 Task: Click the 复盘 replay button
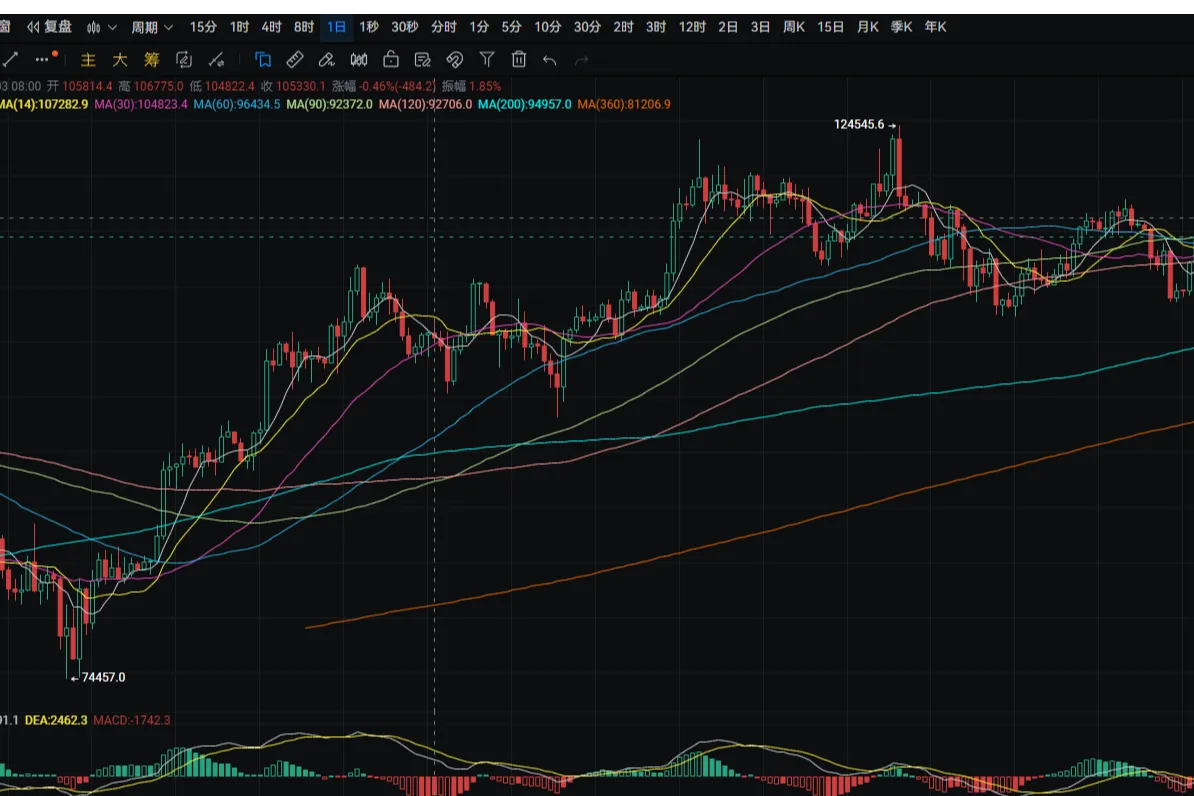click(49, 27)
